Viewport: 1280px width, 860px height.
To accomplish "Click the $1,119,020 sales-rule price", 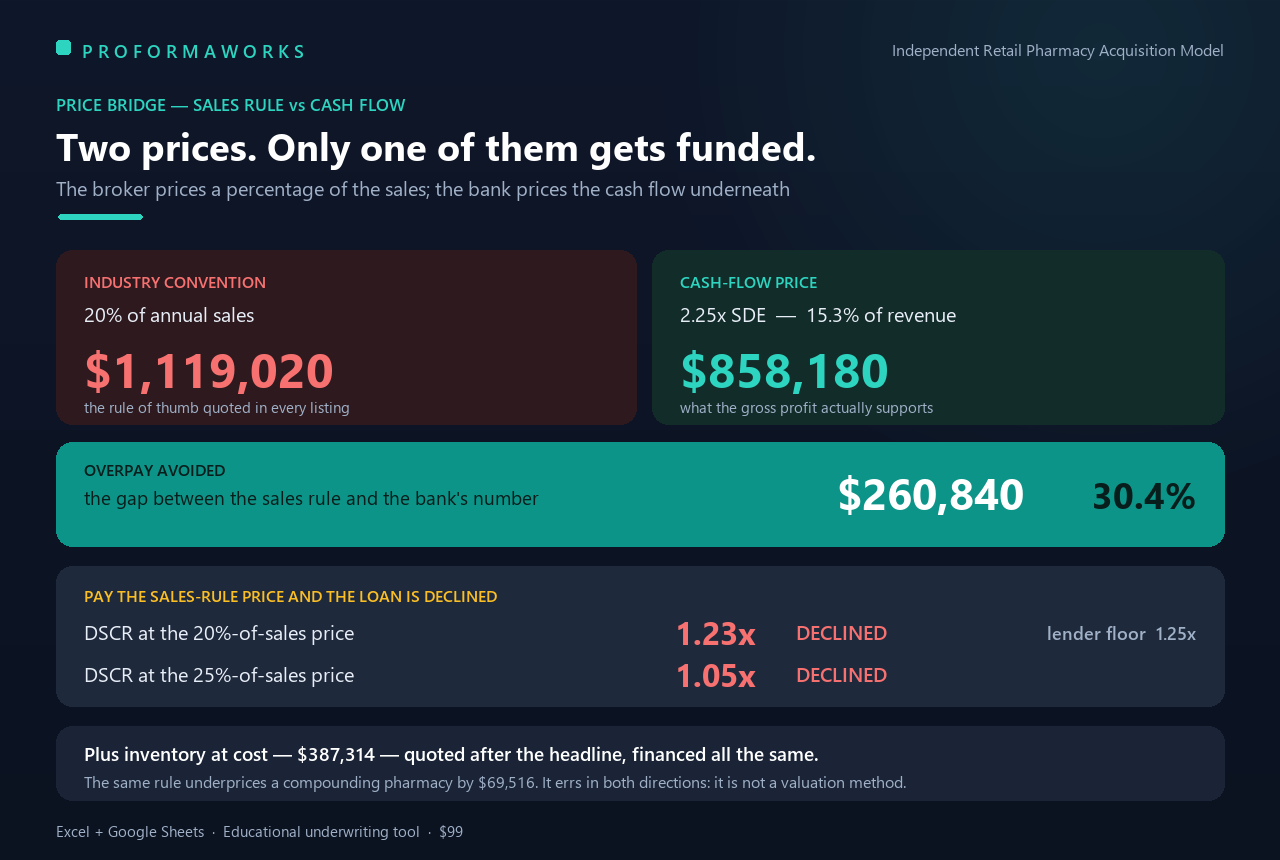I will coord(209,371).
